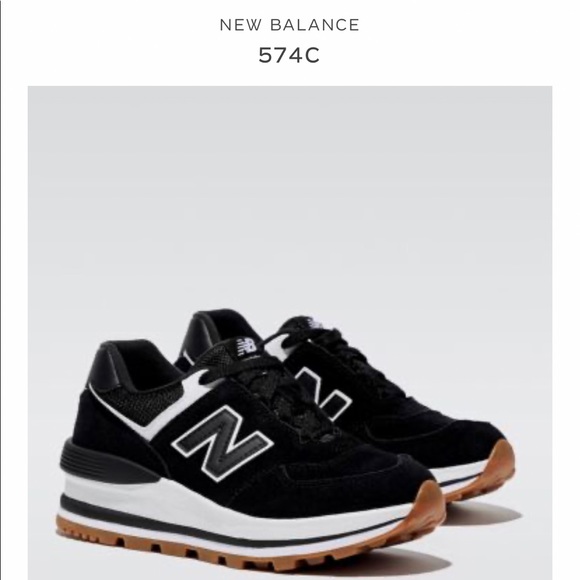The width and height of the screenshot is (580, 580).
Task: Open the sneaker product photo
Action: tap(290, 333)
